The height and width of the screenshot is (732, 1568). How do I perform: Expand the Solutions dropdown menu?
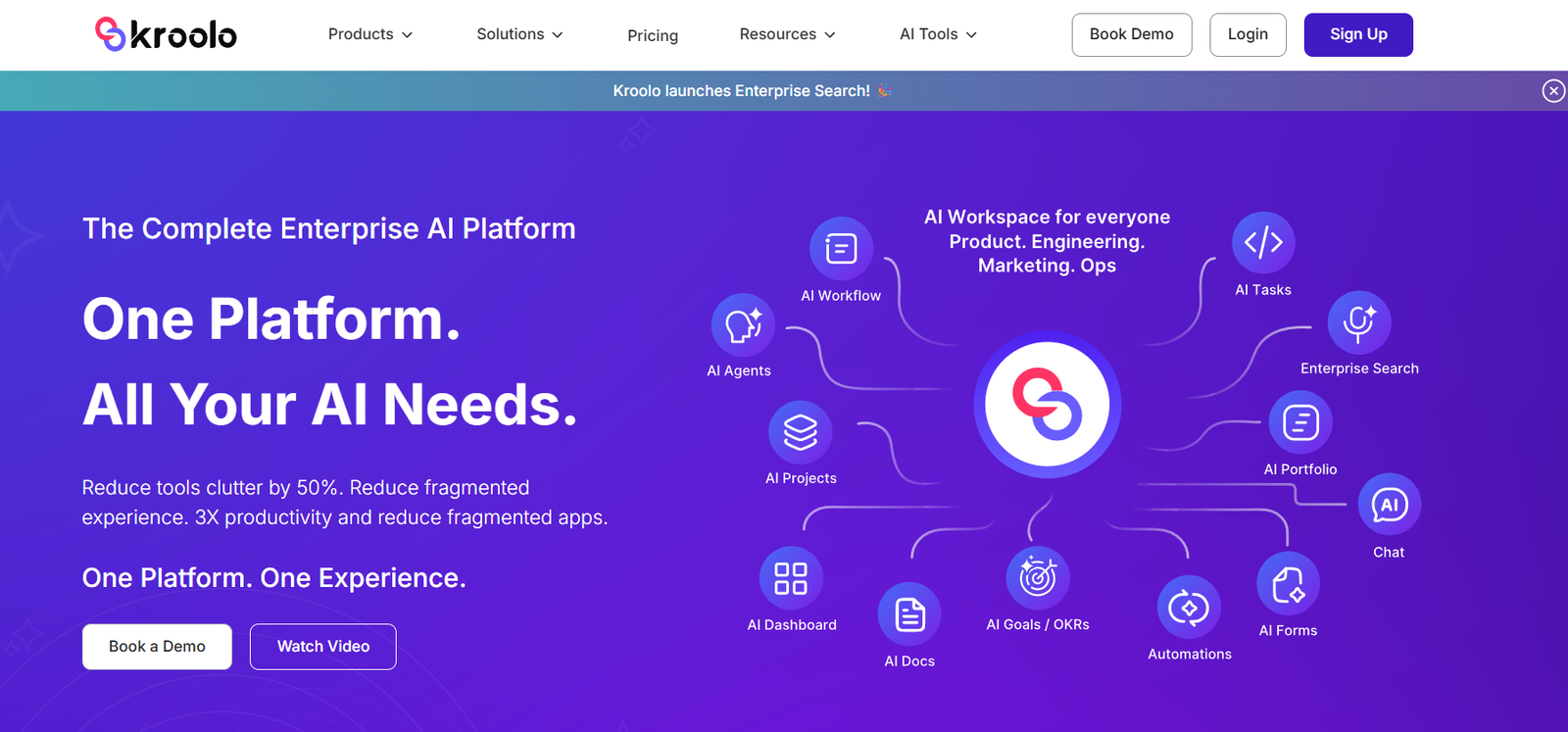[x=519, y=34]
